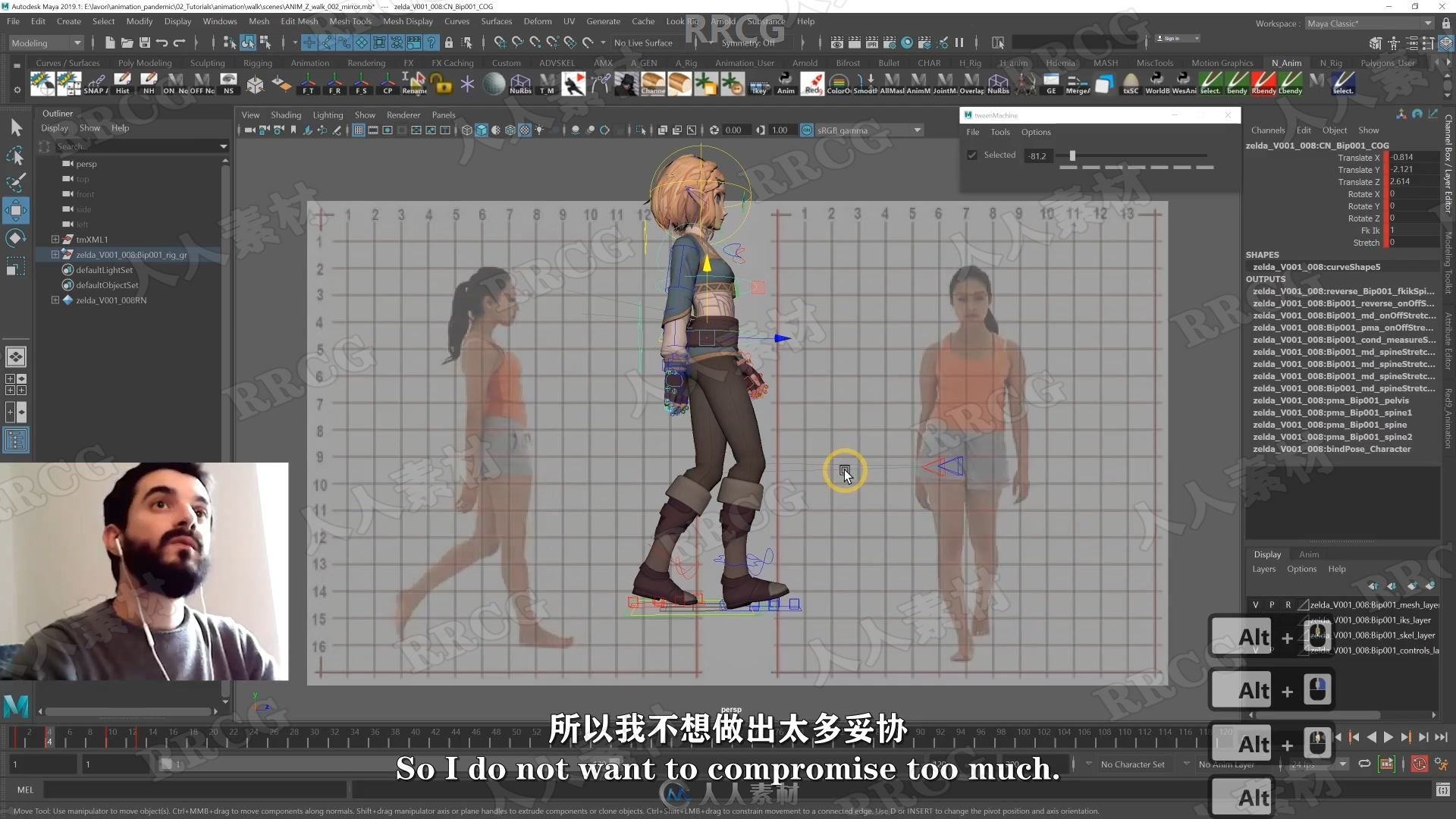Image resolution: width=1456 pixels, height=819 pixels.
Task: Choose the Lasso select tool in toolbox
Action: tap(16, 155)
